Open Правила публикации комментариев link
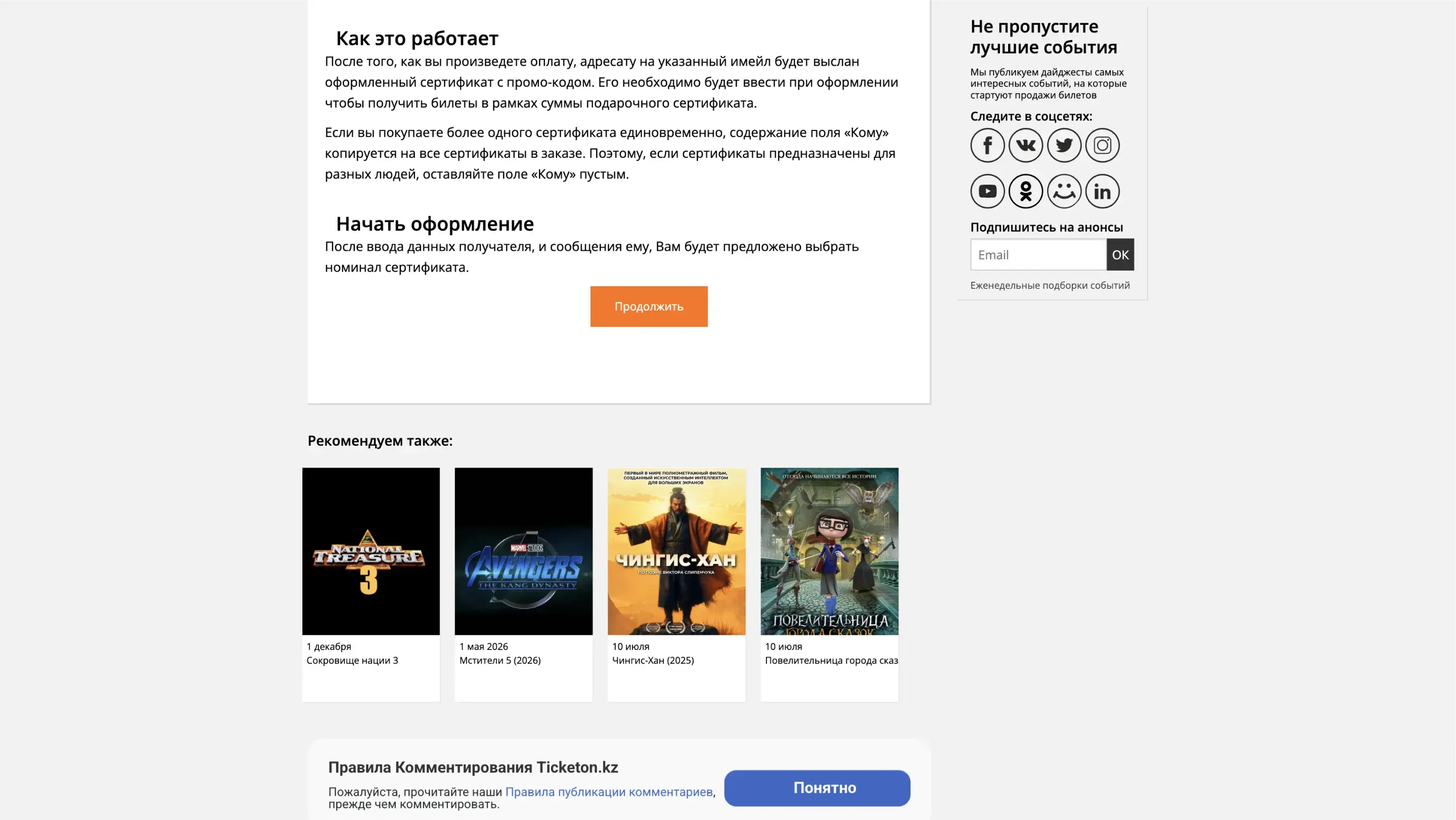 (x=609, y=792)
